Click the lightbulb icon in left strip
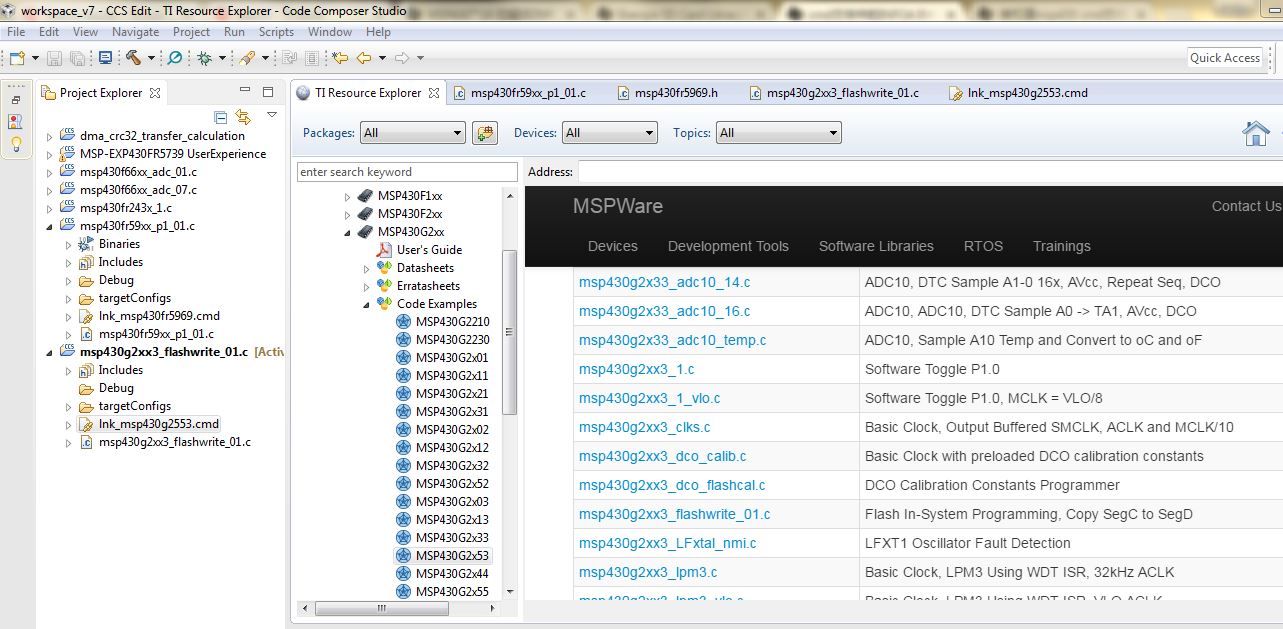 [x=16, y=144]
